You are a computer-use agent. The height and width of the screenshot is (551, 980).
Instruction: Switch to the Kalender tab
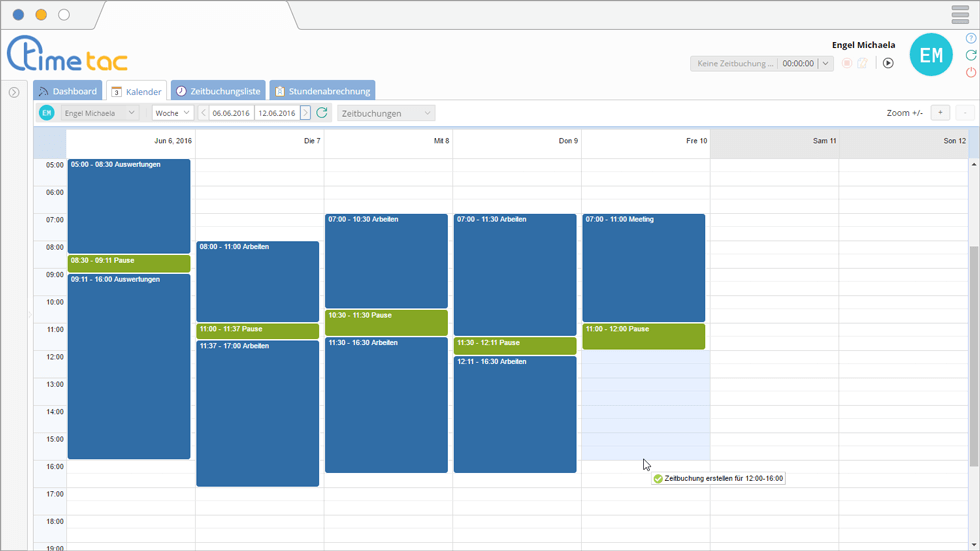136,91
